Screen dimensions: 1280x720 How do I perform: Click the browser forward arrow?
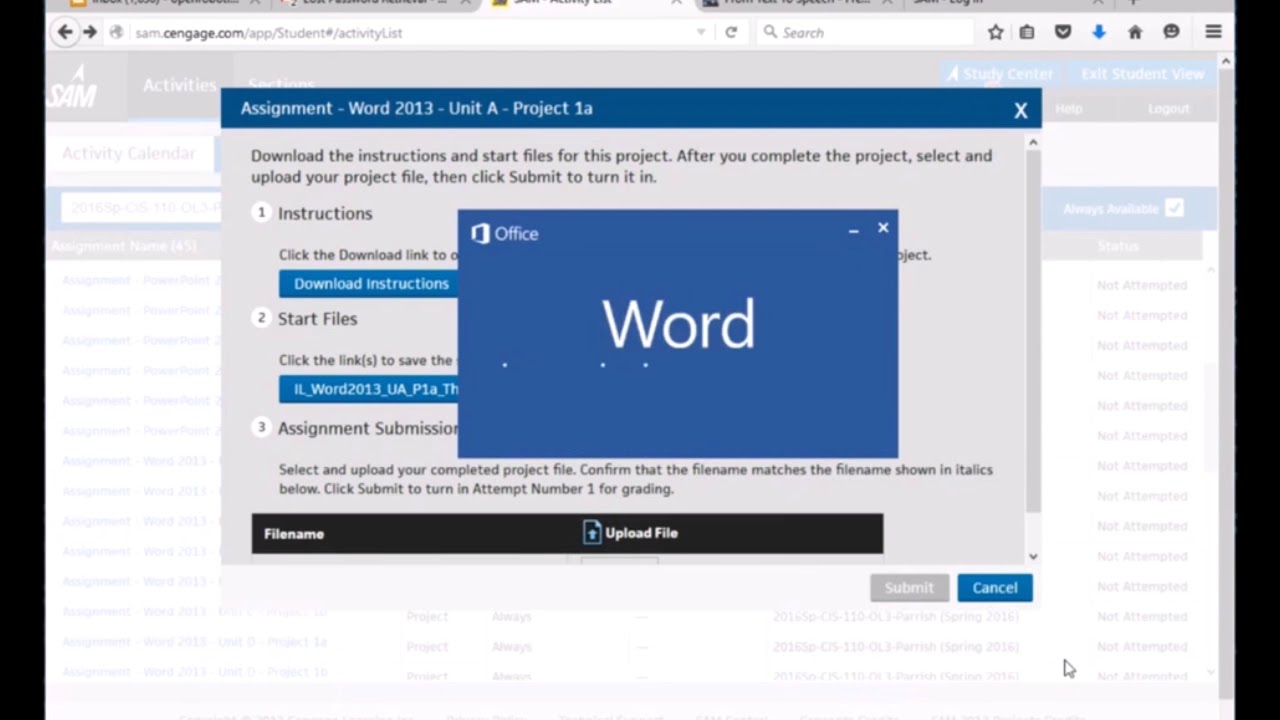pos(90,32)
